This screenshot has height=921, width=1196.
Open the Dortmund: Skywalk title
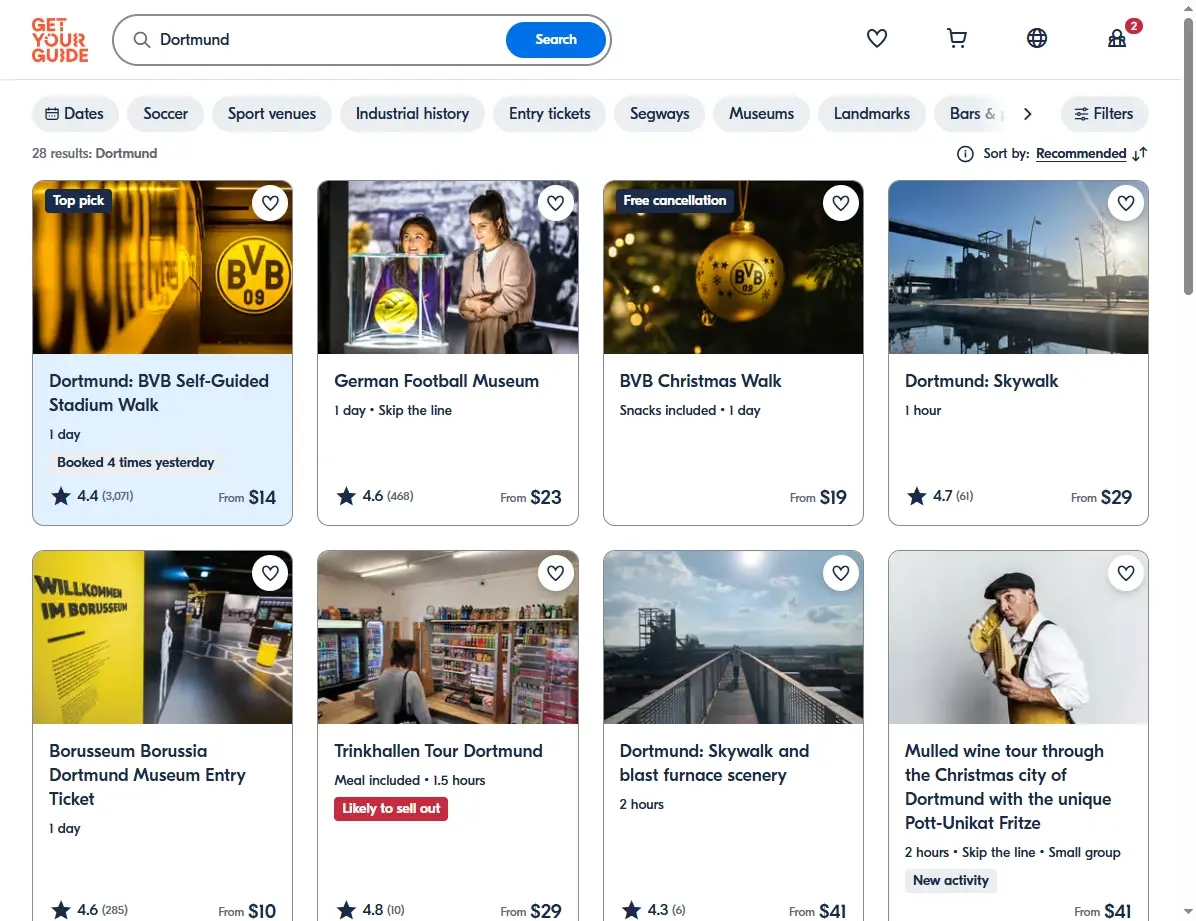pyautogui.click(x=981, y=381)
